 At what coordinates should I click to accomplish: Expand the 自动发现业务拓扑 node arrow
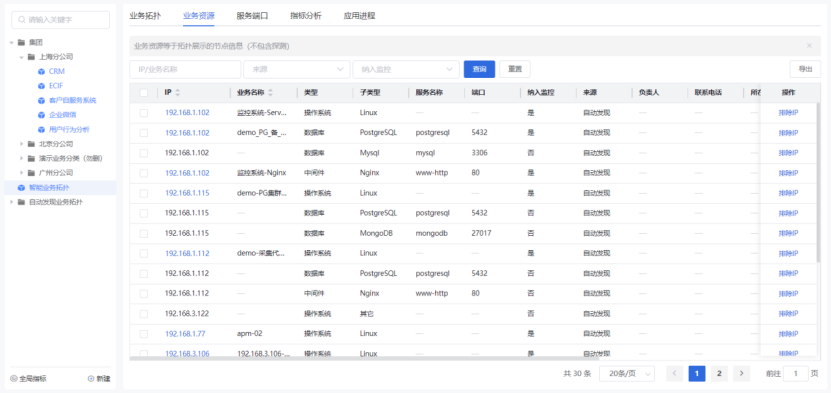click(x=11, y=202)
